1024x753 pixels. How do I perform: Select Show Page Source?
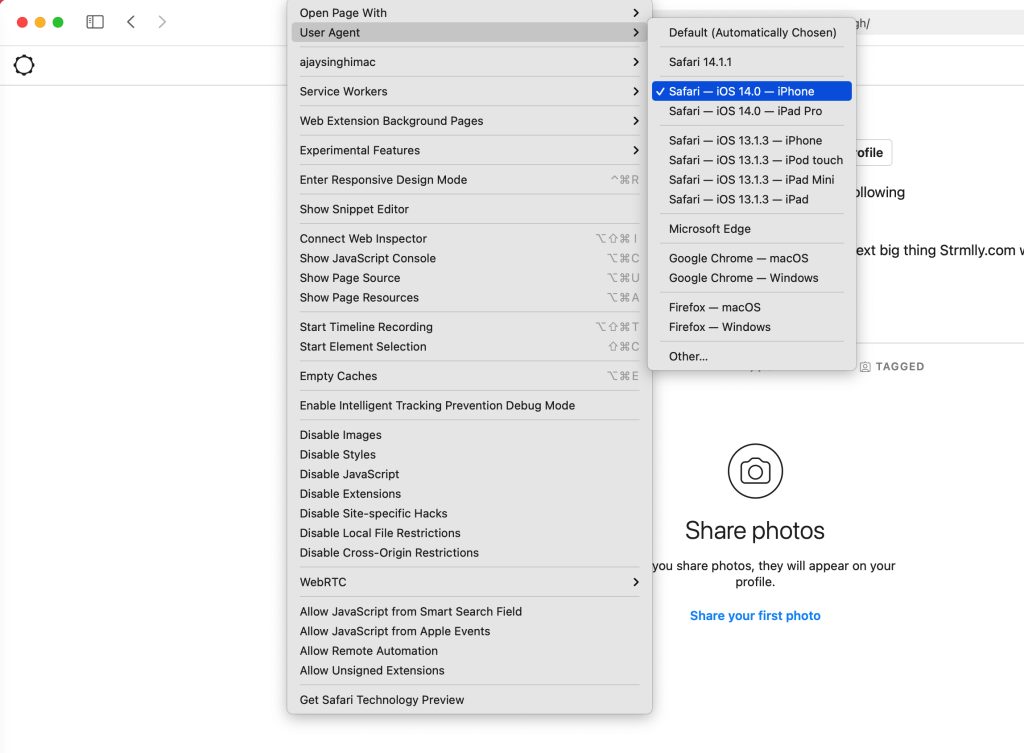coord(469,278)
